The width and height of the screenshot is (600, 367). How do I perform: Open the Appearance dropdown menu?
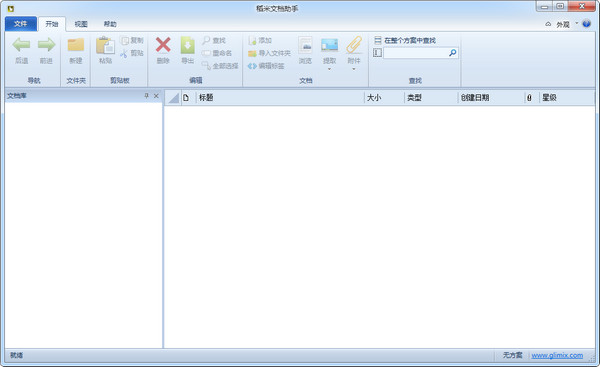[567, 24]
